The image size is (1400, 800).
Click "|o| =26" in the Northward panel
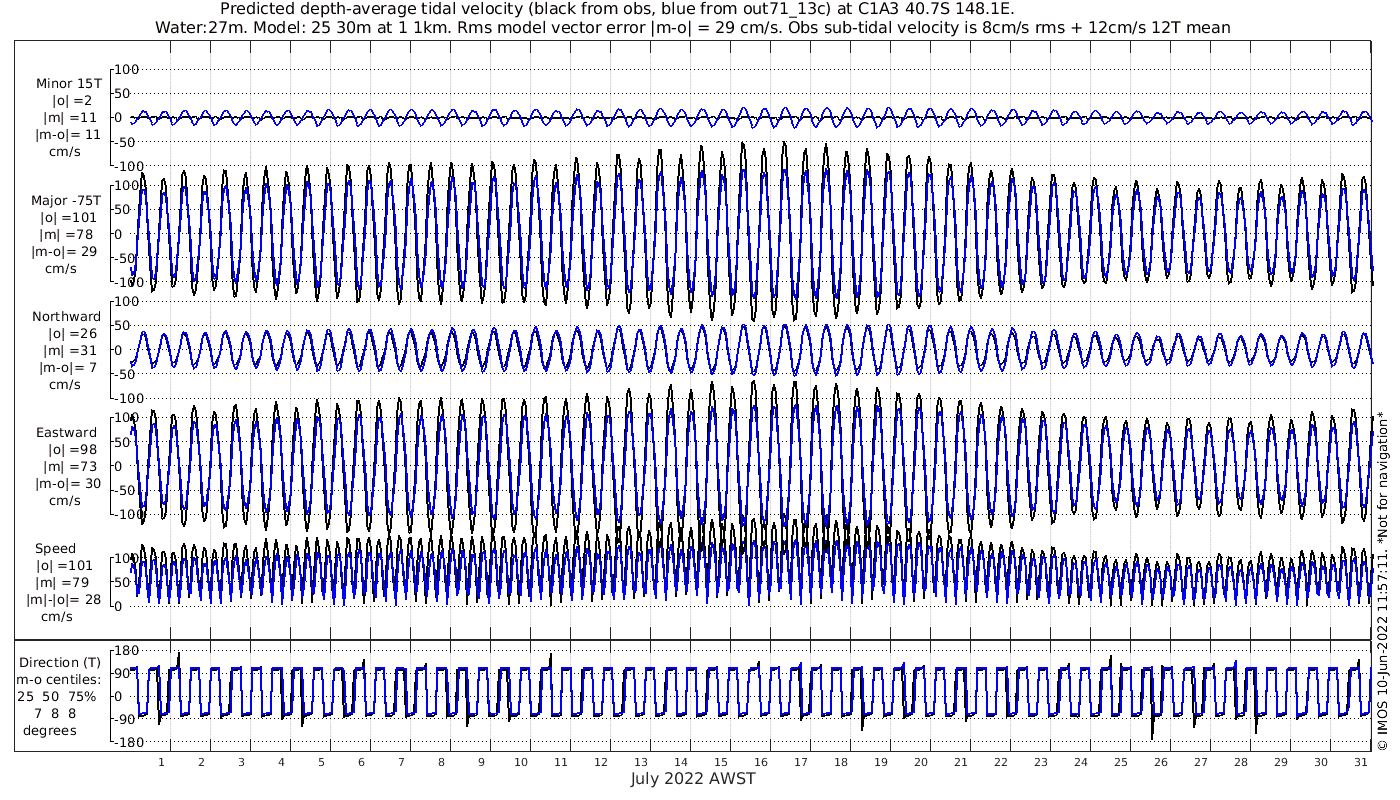click(70, 334)
